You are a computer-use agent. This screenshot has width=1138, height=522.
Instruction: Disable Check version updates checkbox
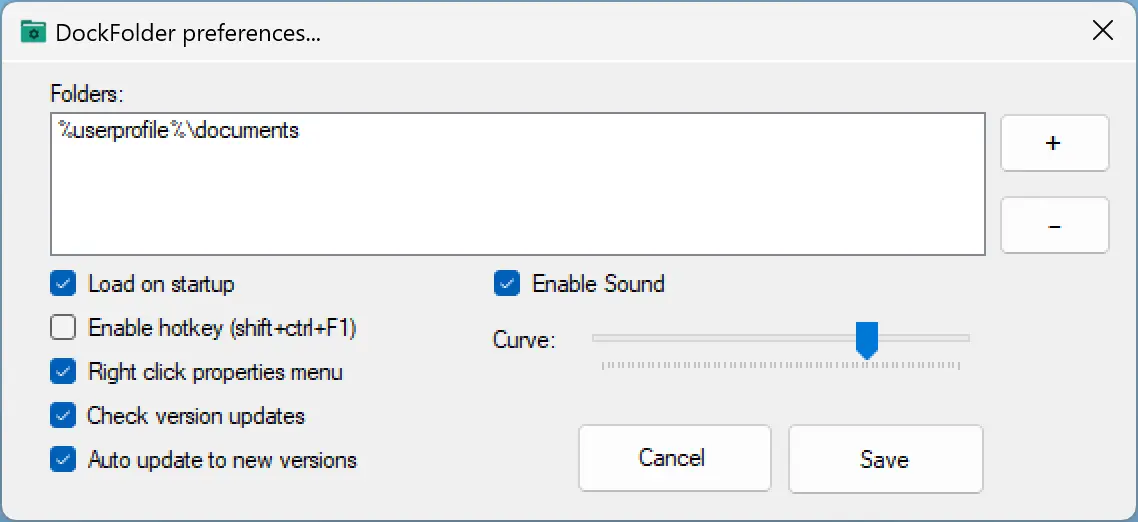coord(63,416)
